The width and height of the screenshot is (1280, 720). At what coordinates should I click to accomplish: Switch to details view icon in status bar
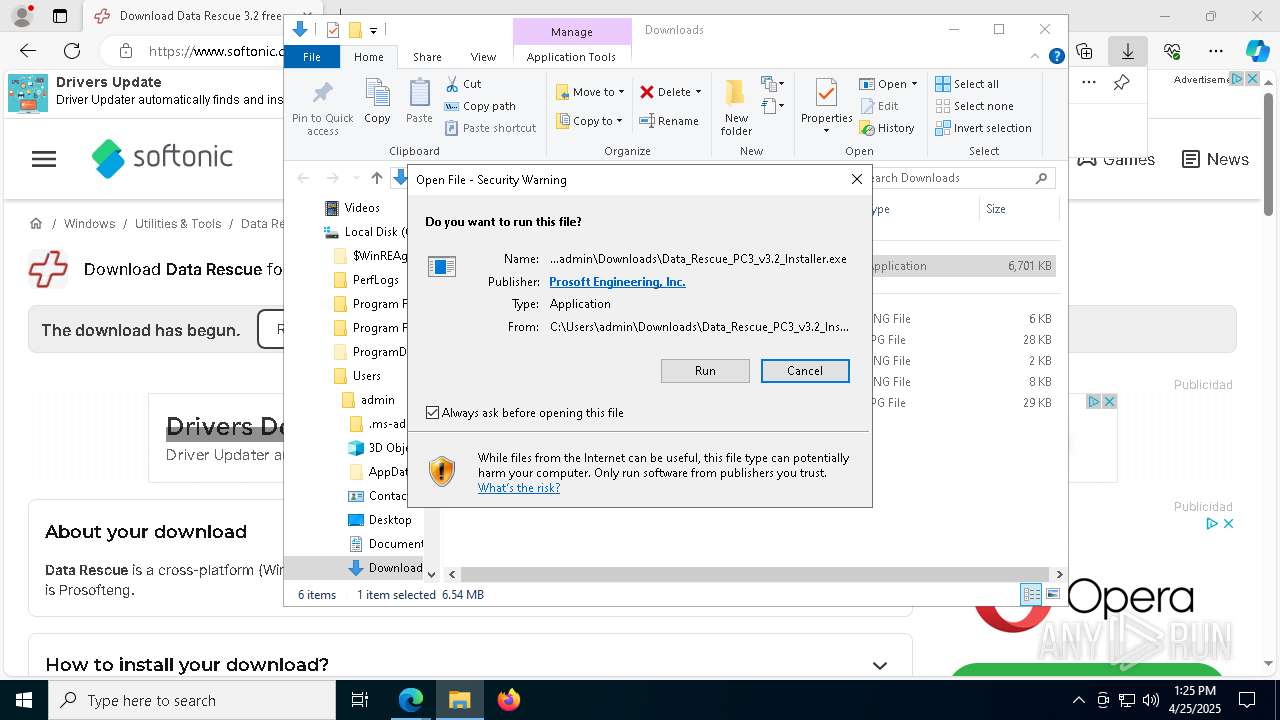pos(1031,595)
